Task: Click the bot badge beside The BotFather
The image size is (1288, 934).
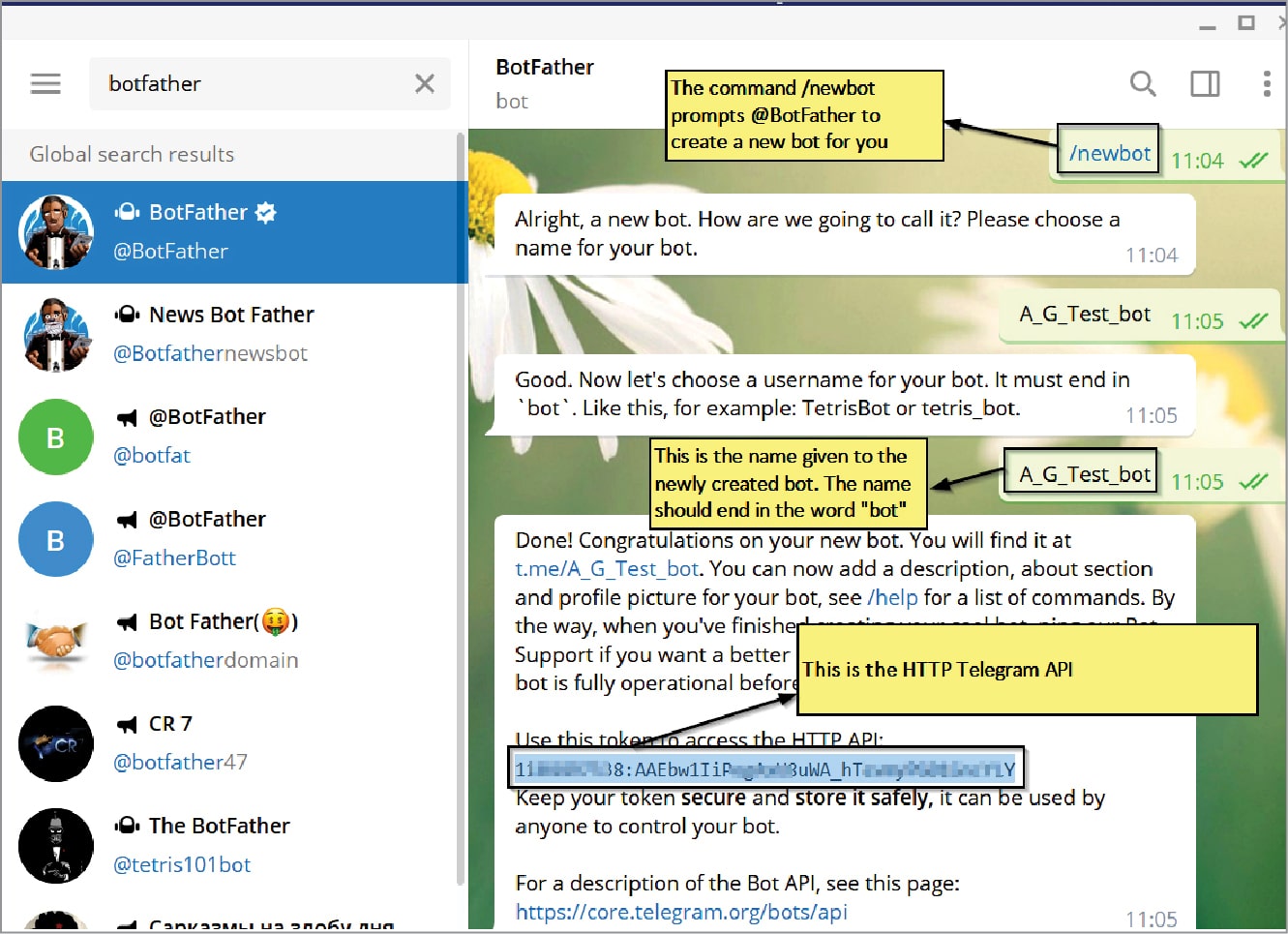Action: pos(127,825)
